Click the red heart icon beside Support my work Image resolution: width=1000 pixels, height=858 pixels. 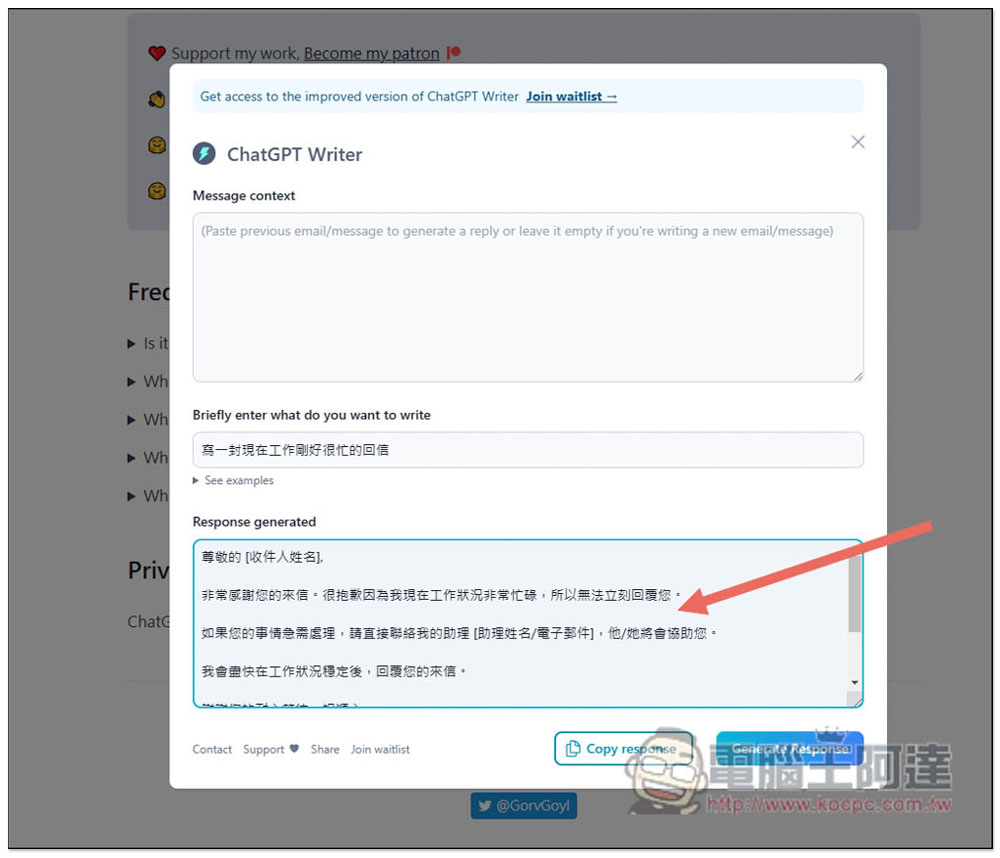pyautogui.click(x=157, y=53)
